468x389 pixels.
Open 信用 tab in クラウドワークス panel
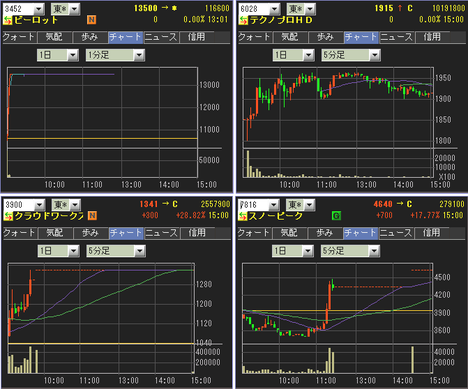pos(197,233)
